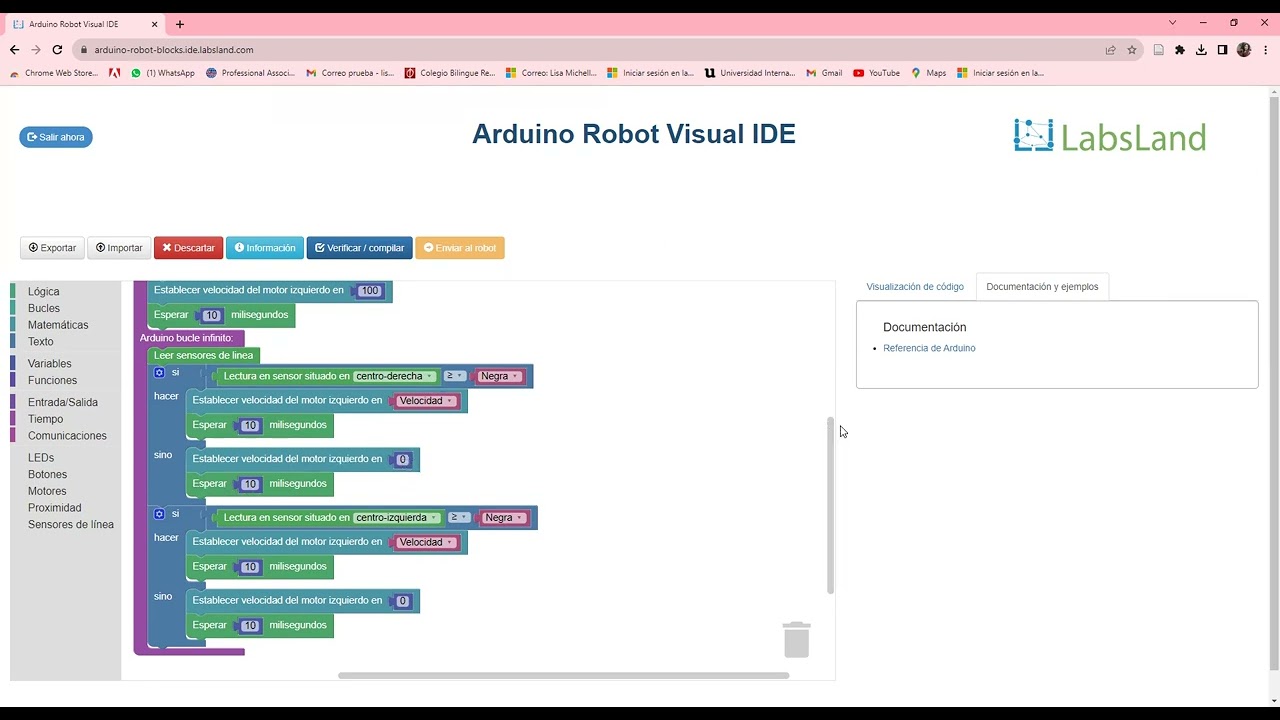Click the page vertical scrollbar
Viewport: 1280px width, 720px height.
pyautogui.click(x=1274, y=385)
